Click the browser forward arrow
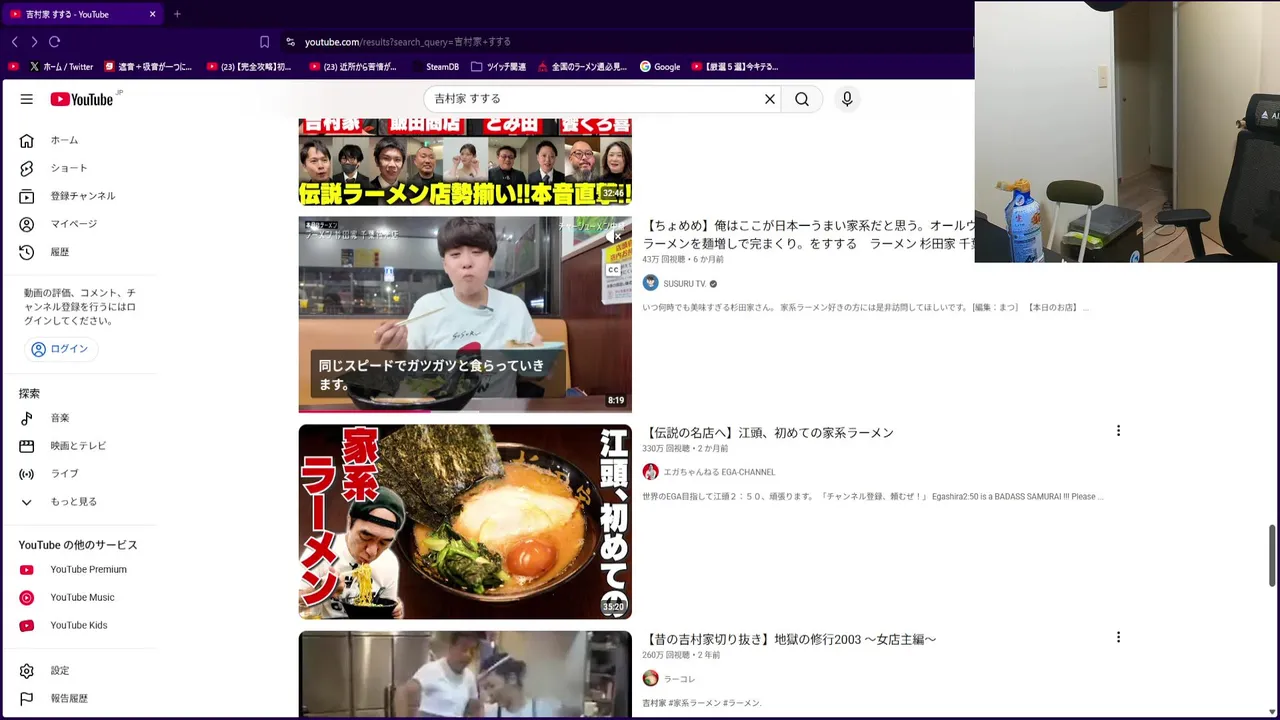The image size is (1280, 720). coord(34,42)
